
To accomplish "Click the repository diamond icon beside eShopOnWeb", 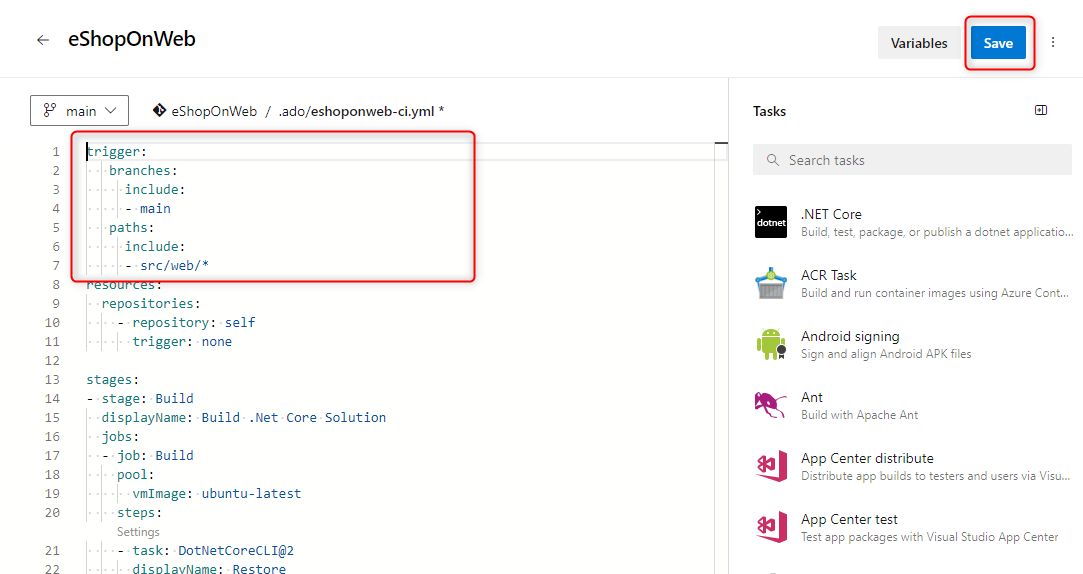I will click(159, 111).
